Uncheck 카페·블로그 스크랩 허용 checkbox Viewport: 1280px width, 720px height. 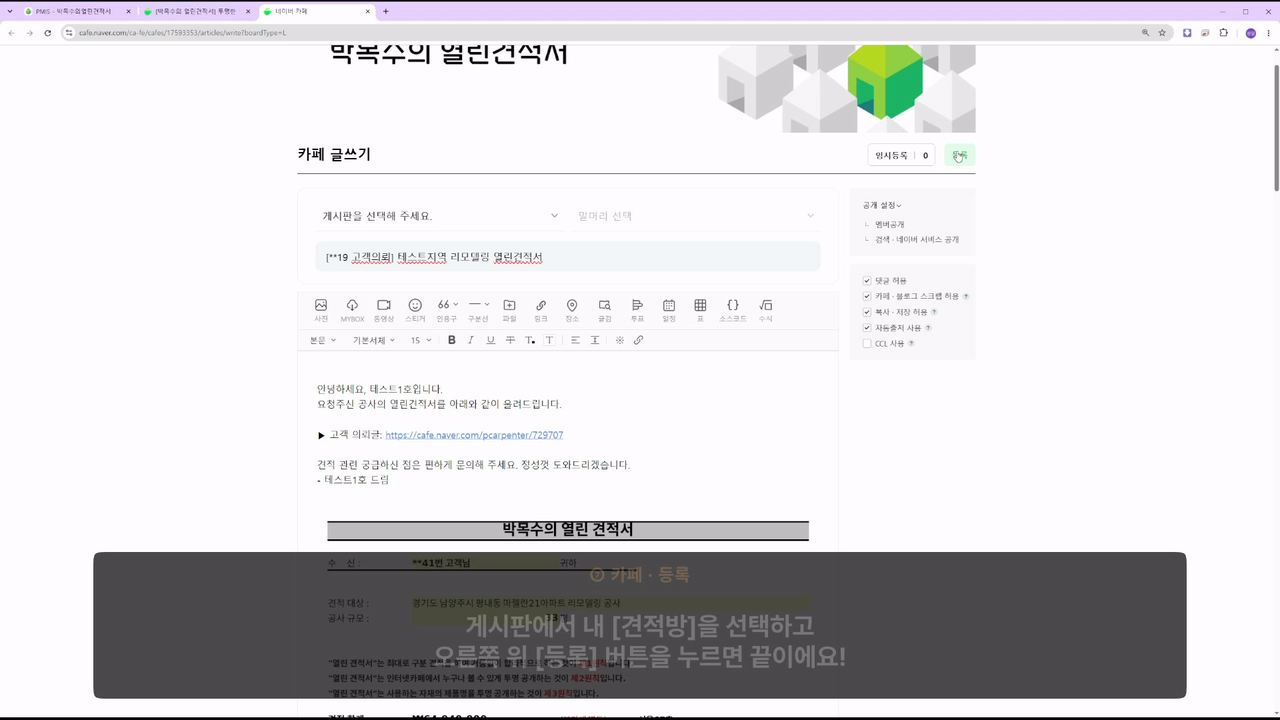867,296
